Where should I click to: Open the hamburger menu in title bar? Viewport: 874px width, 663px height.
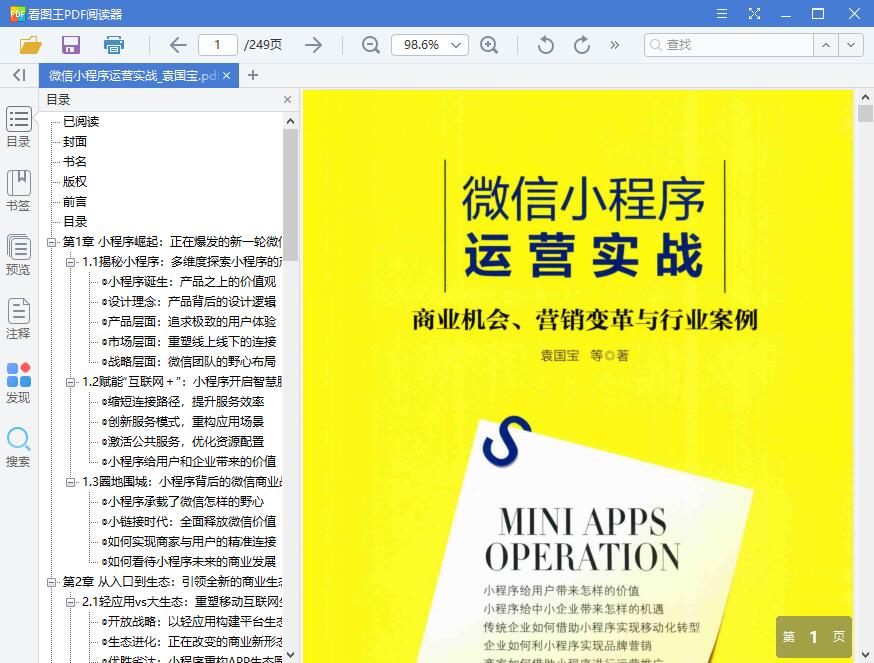pos(722,13)
